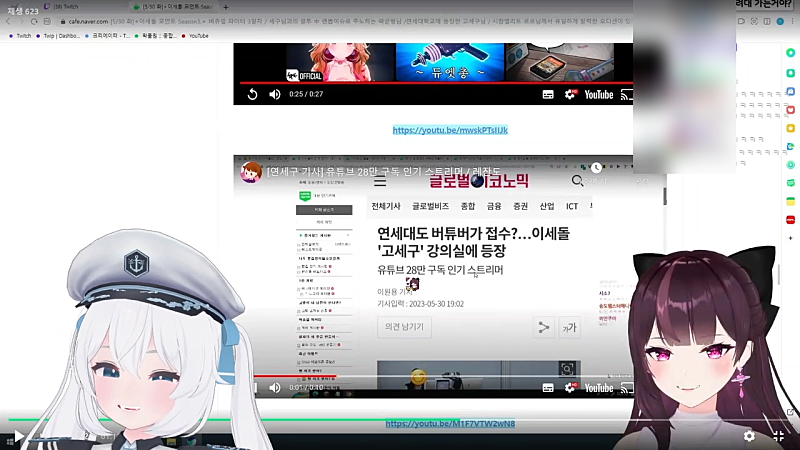The width and height of the screenshot is (800, 450).
Task: Go forward in the browser
Action: point(21,21)
